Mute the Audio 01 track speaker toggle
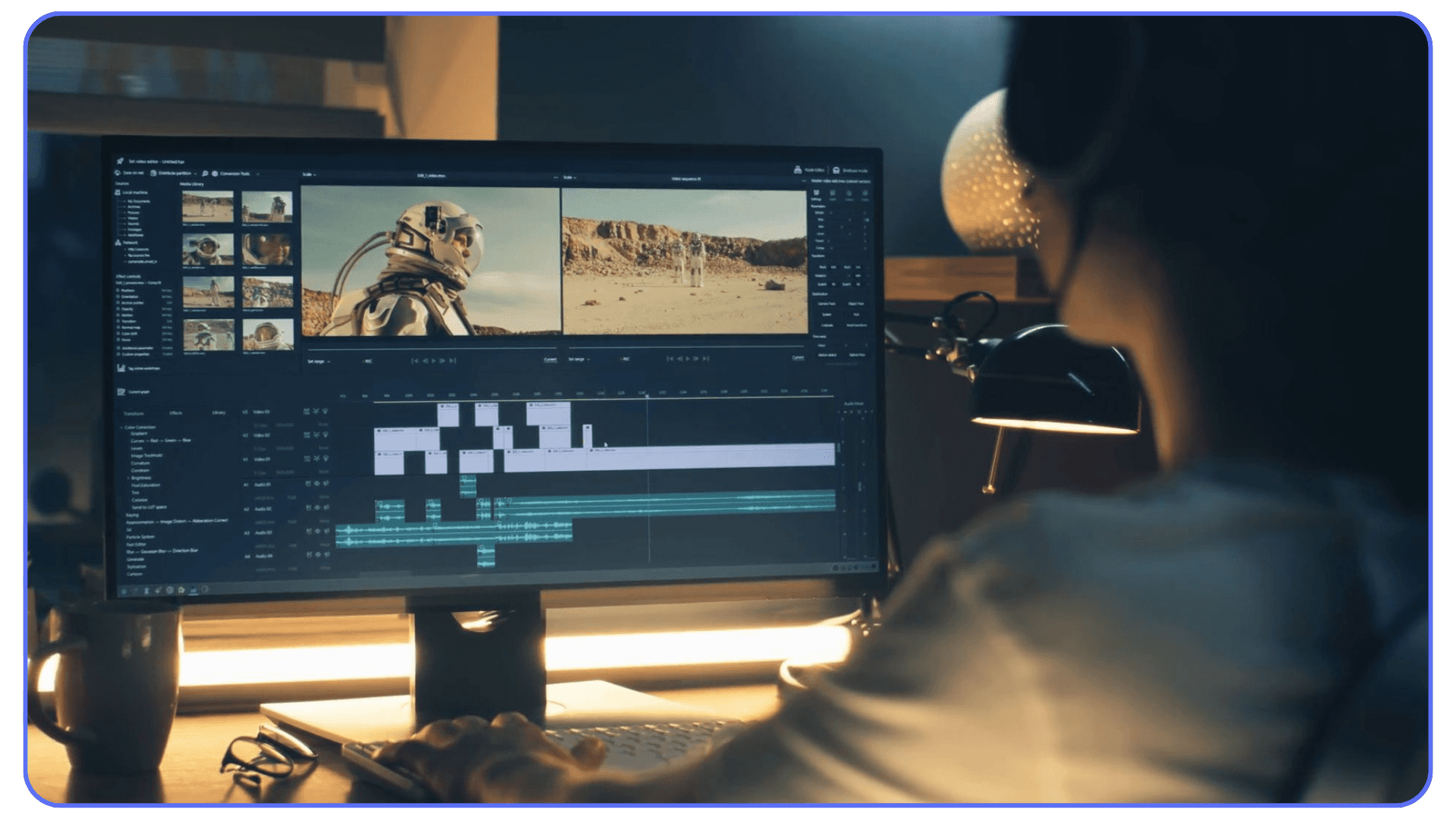 [x=325, y=484]
